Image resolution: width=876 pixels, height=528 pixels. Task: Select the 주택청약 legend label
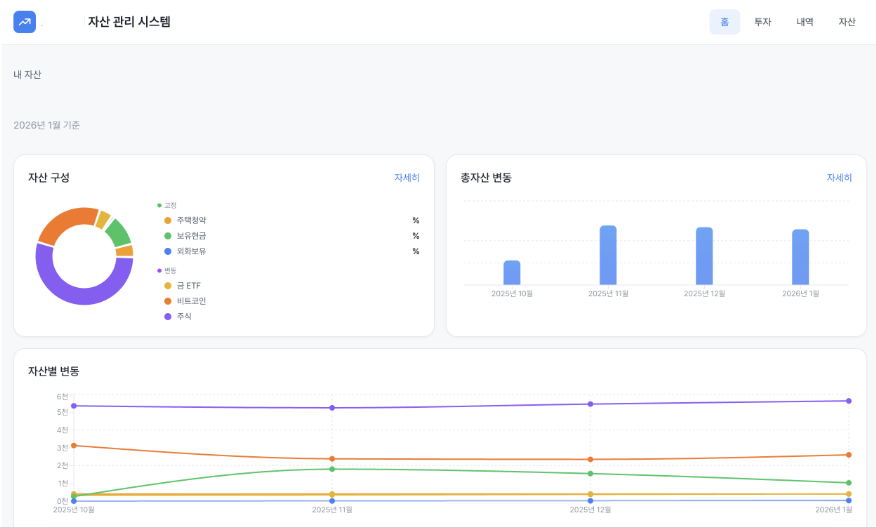tap(192, 221)
